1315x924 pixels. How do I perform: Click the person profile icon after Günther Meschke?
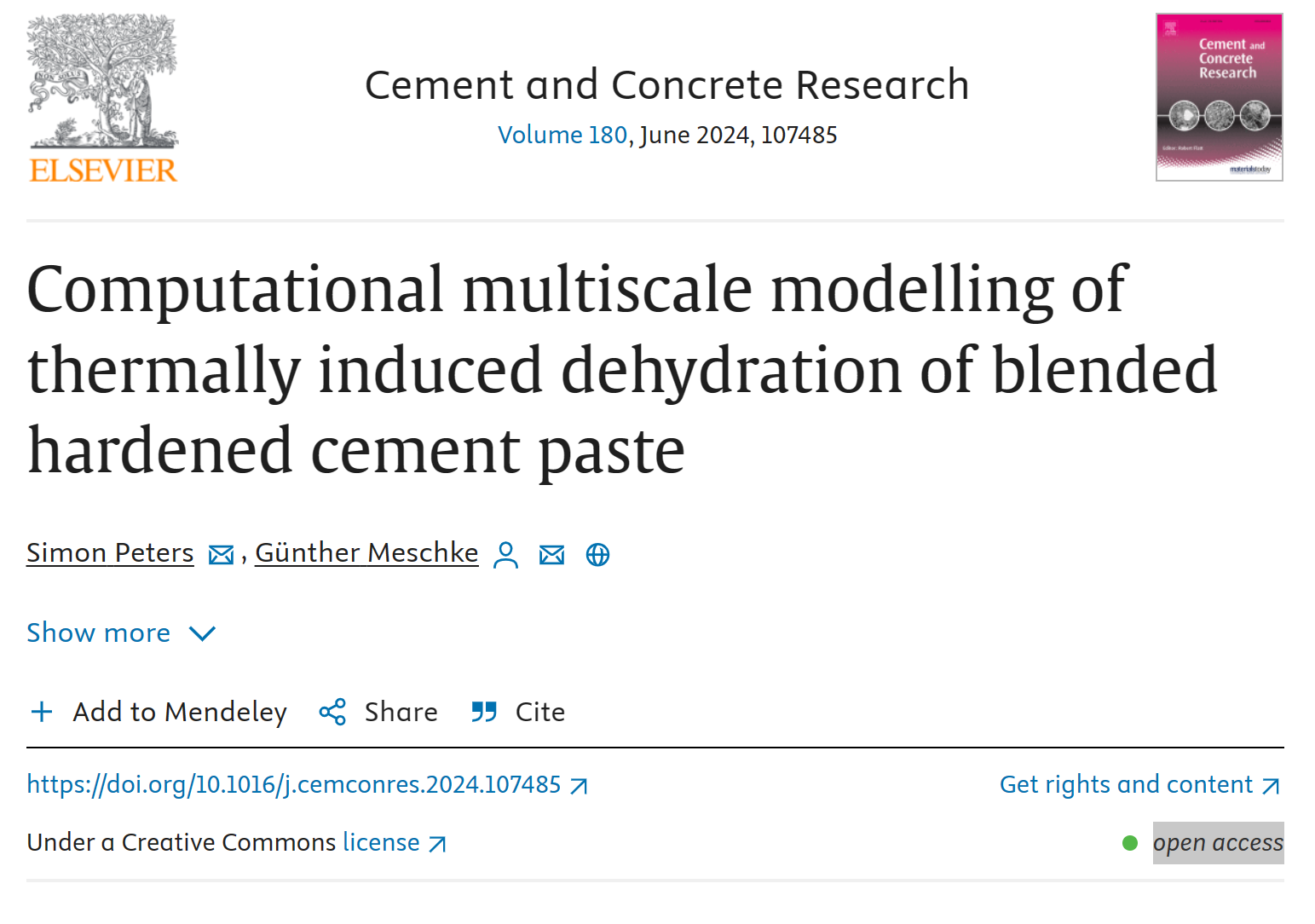[506, 555]
